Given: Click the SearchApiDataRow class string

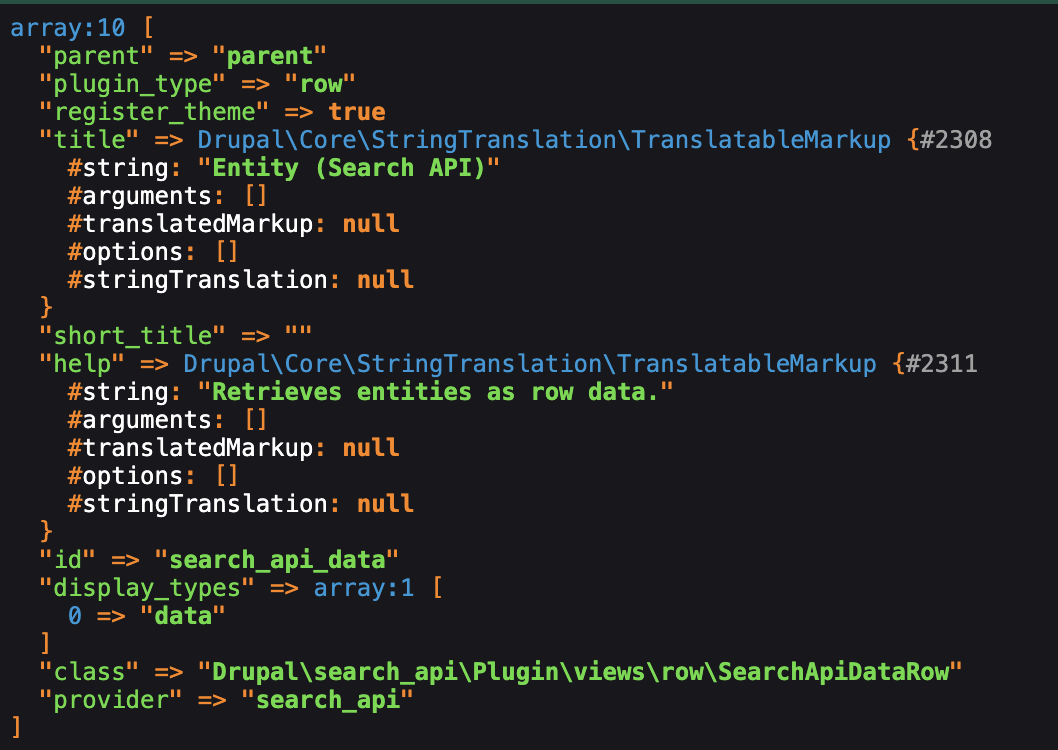Looking at the screenshot, I should 579,672.
